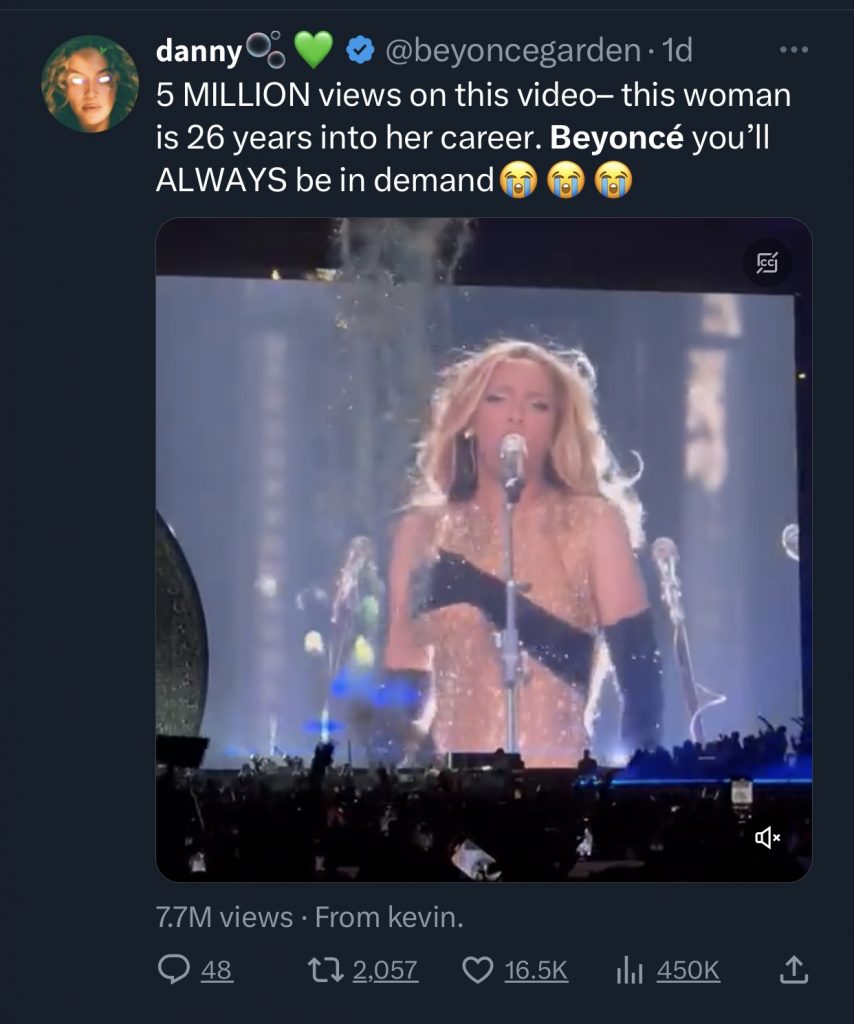Click the reply speech bubble icon
The image size is (854, 1024).
[x=175, y=969]
